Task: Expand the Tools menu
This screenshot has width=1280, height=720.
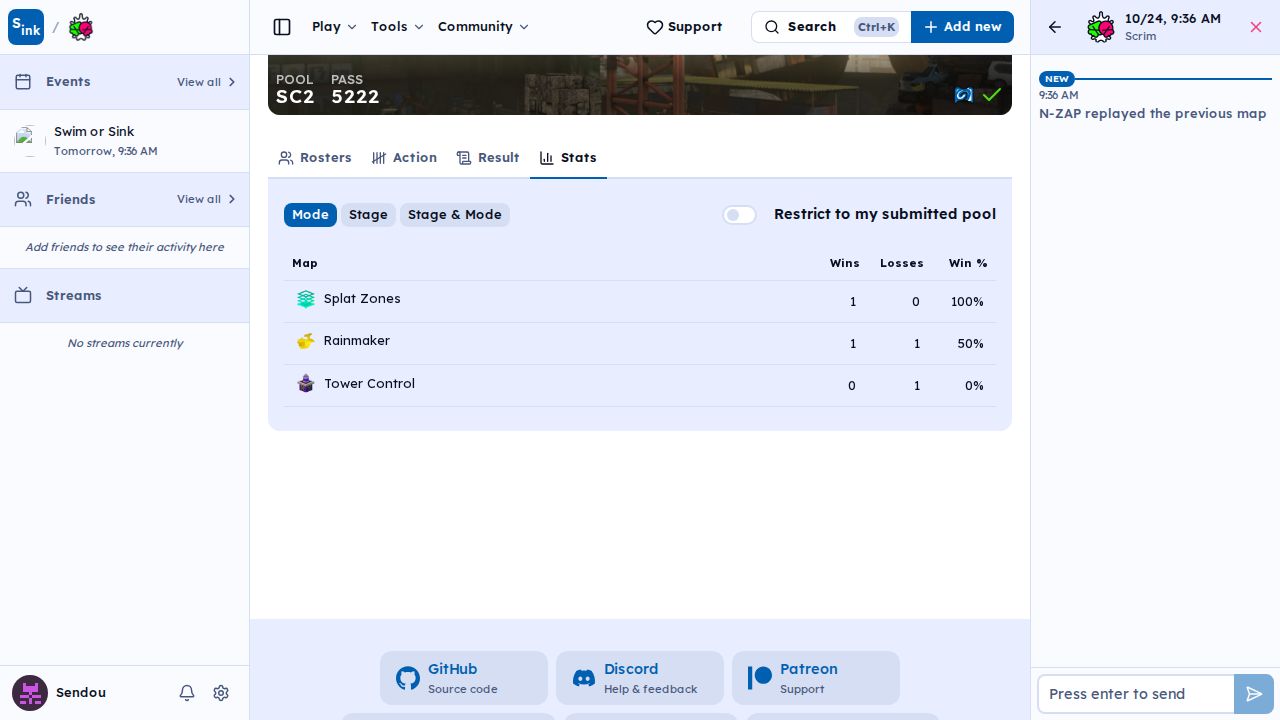Action: [397, 27]
